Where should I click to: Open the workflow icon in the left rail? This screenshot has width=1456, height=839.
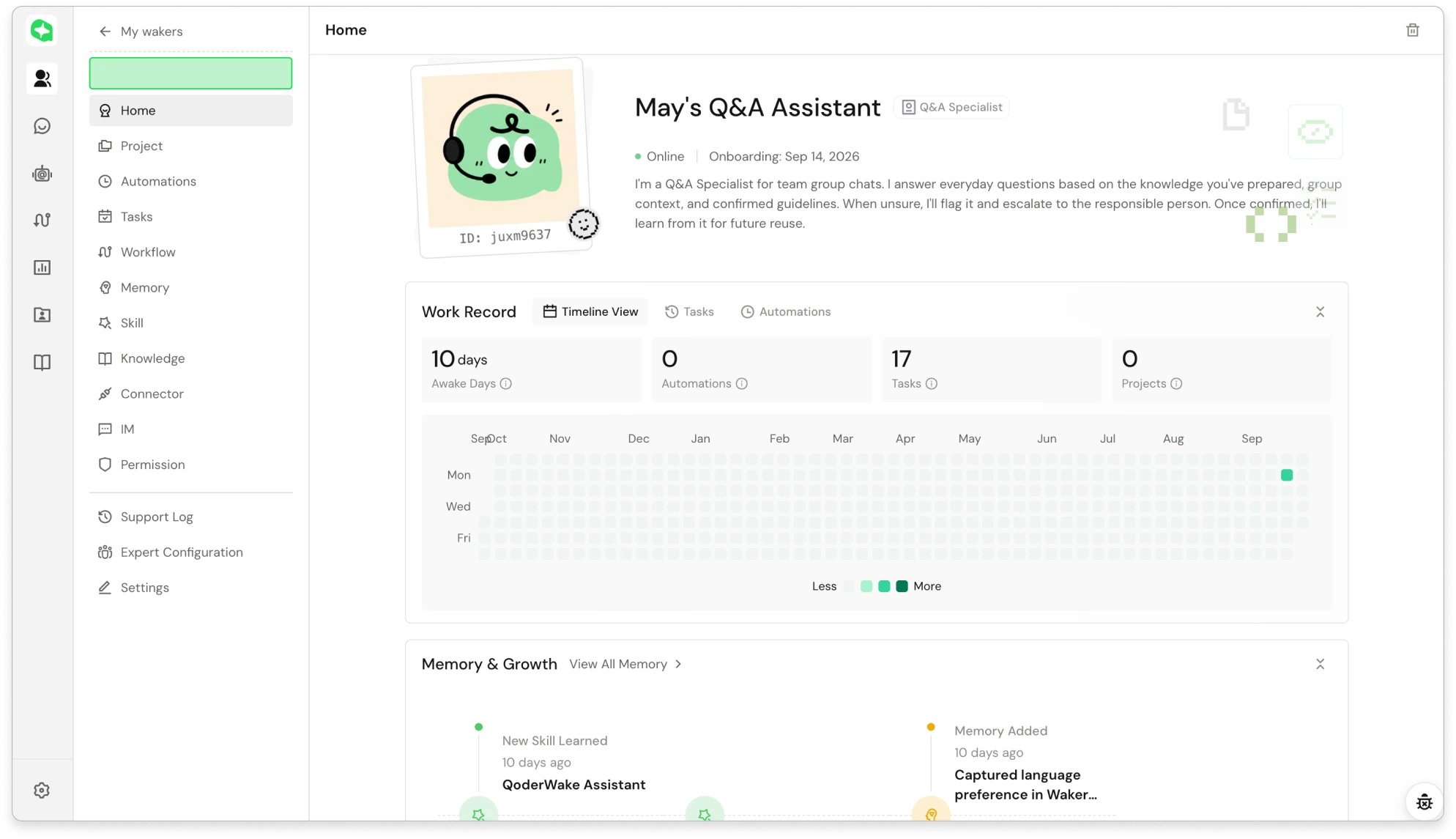pyautogui.click(x=42, y=220)
